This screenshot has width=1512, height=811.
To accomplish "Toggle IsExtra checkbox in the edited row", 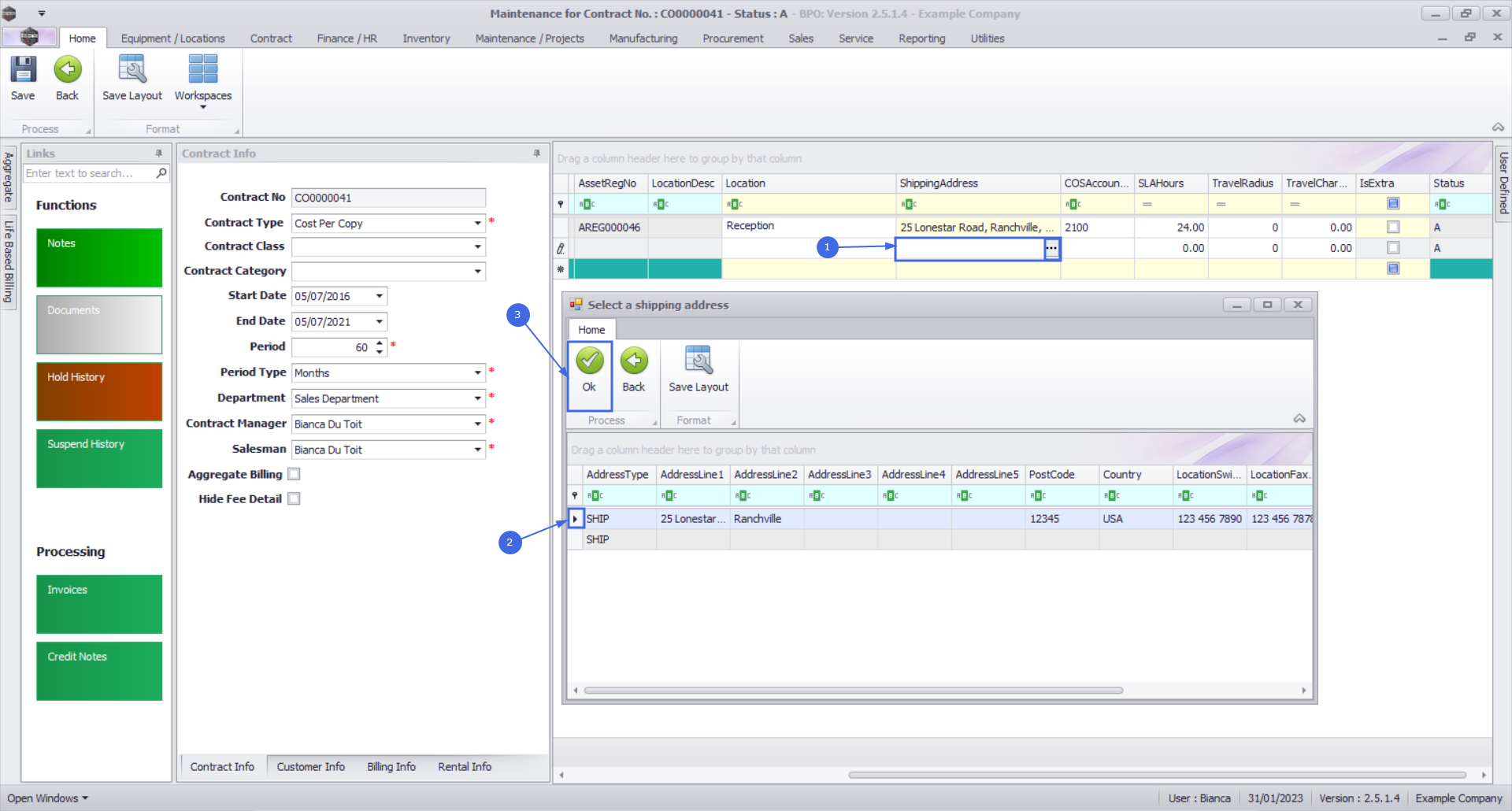I will click(x=1393, y=248).
